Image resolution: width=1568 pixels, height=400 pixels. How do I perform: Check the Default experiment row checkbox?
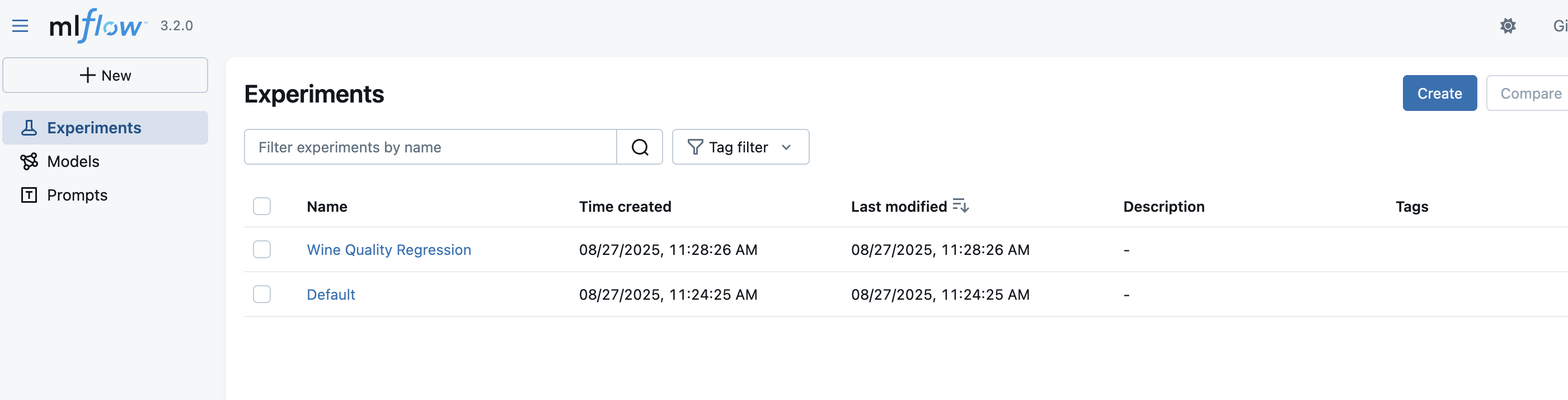click(x=262, y=295)
